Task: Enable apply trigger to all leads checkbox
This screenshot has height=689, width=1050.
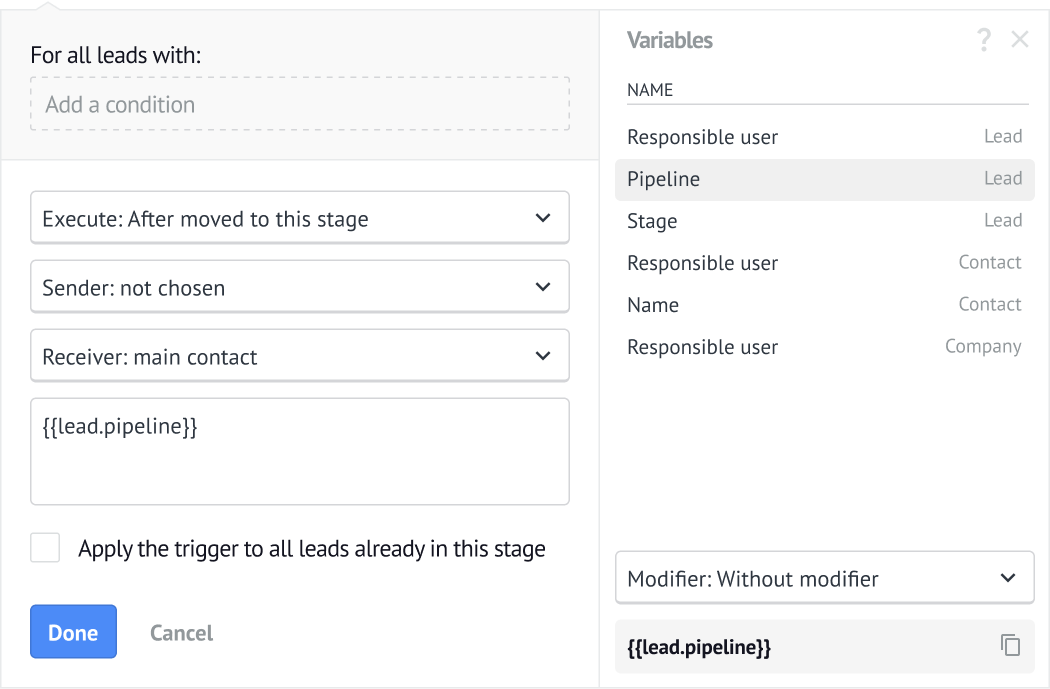Action: [x=45, y=548]
